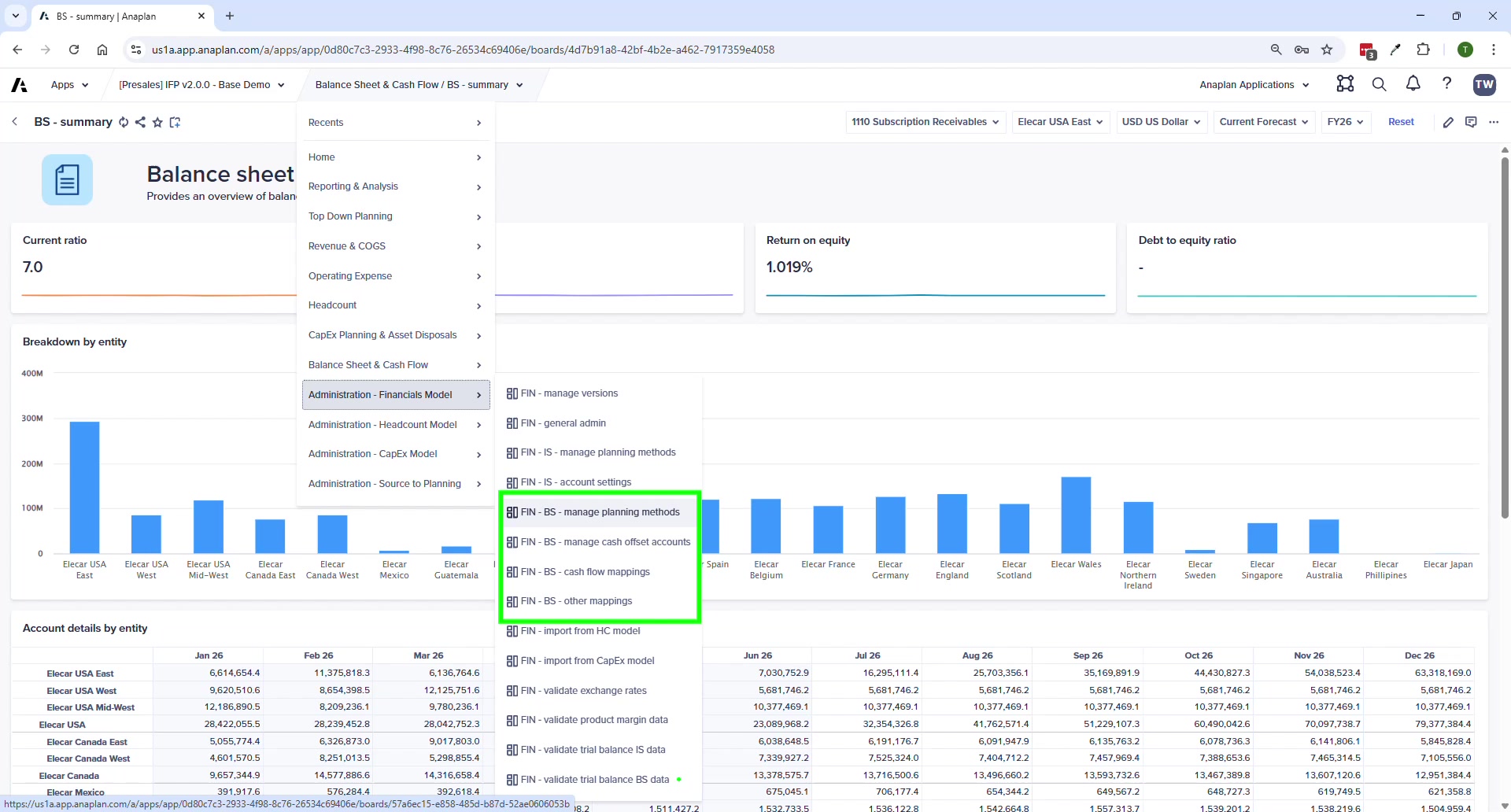Mark BS - summary as a favorite
Screen dimensions: 1511x812
157,123
